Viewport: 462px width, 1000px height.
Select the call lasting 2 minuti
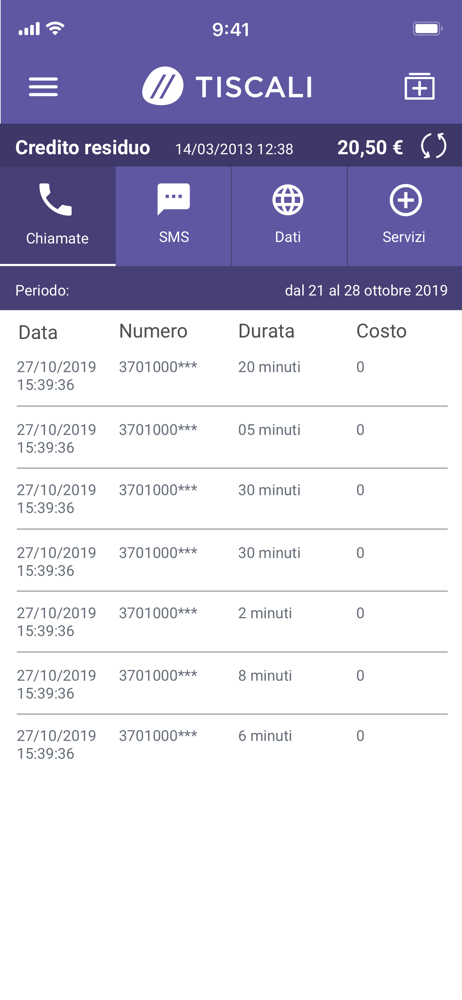coord(231,622)
